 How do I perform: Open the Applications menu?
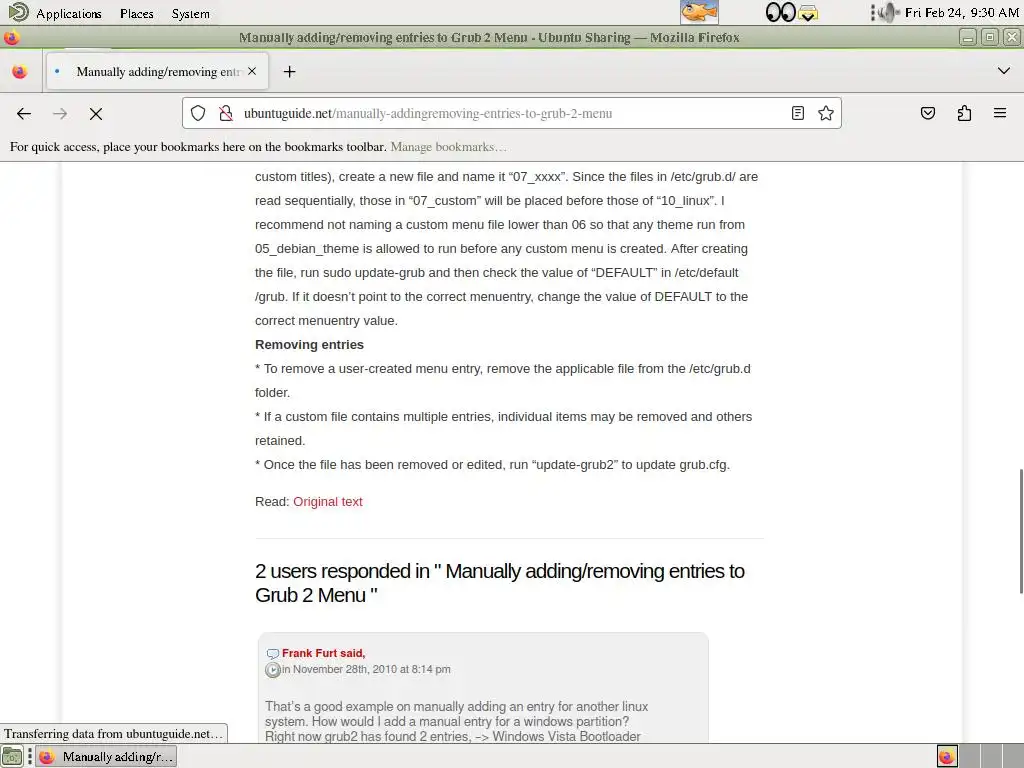[69, 13]
